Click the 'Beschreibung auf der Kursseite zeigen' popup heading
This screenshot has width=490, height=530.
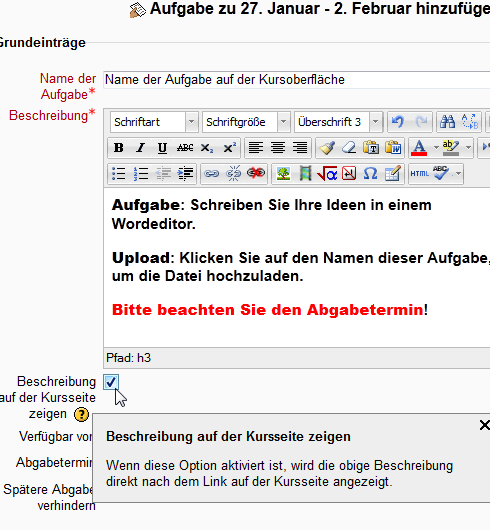tap(228, 436)
